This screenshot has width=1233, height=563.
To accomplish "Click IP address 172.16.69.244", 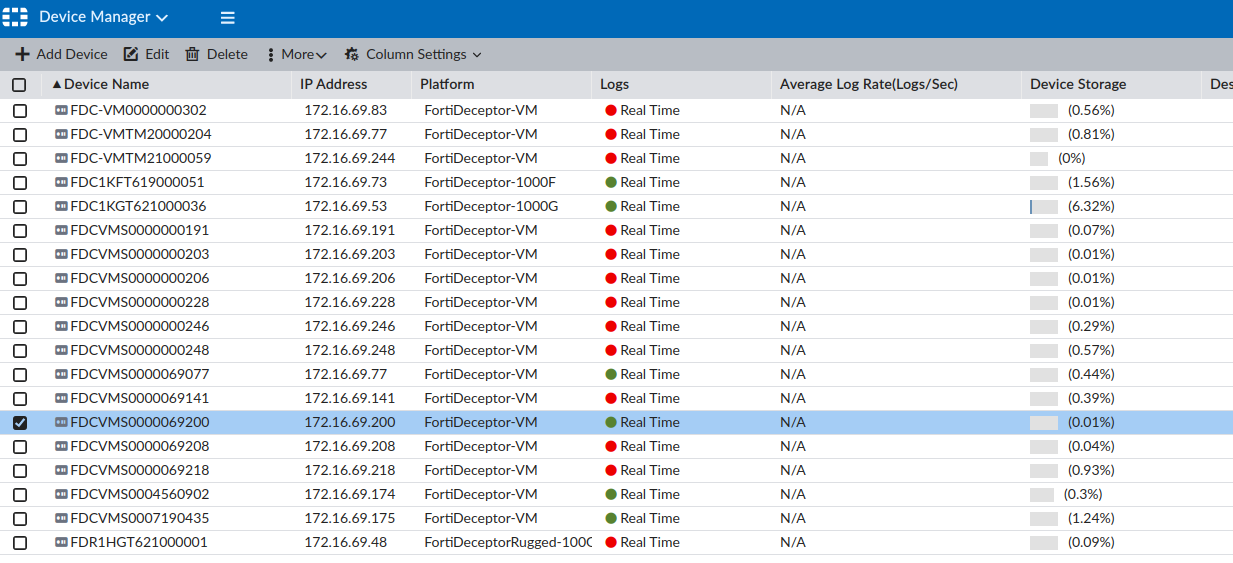I will point(350,158).
